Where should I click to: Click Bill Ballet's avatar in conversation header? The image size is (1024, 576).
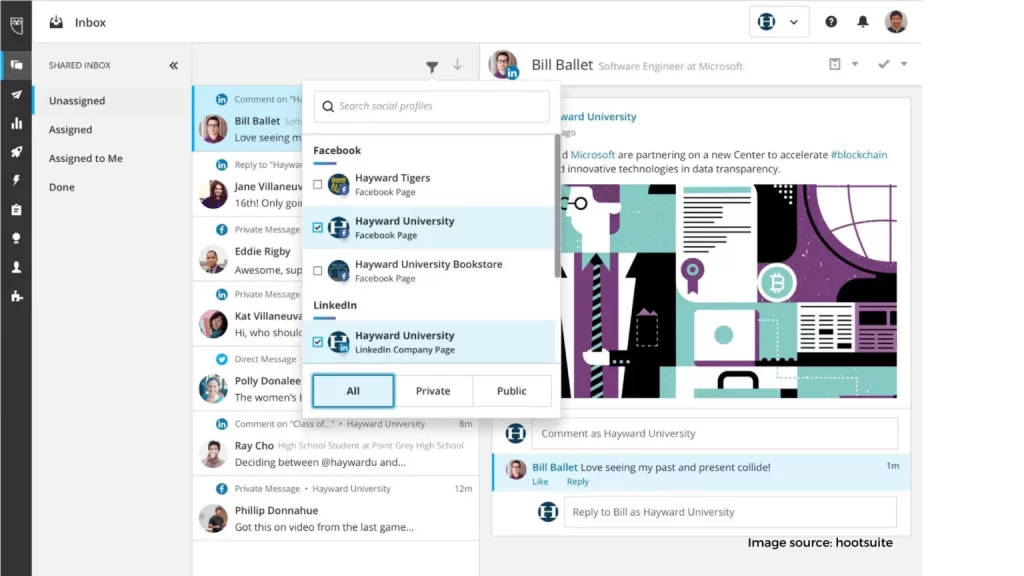click(503, 65)
